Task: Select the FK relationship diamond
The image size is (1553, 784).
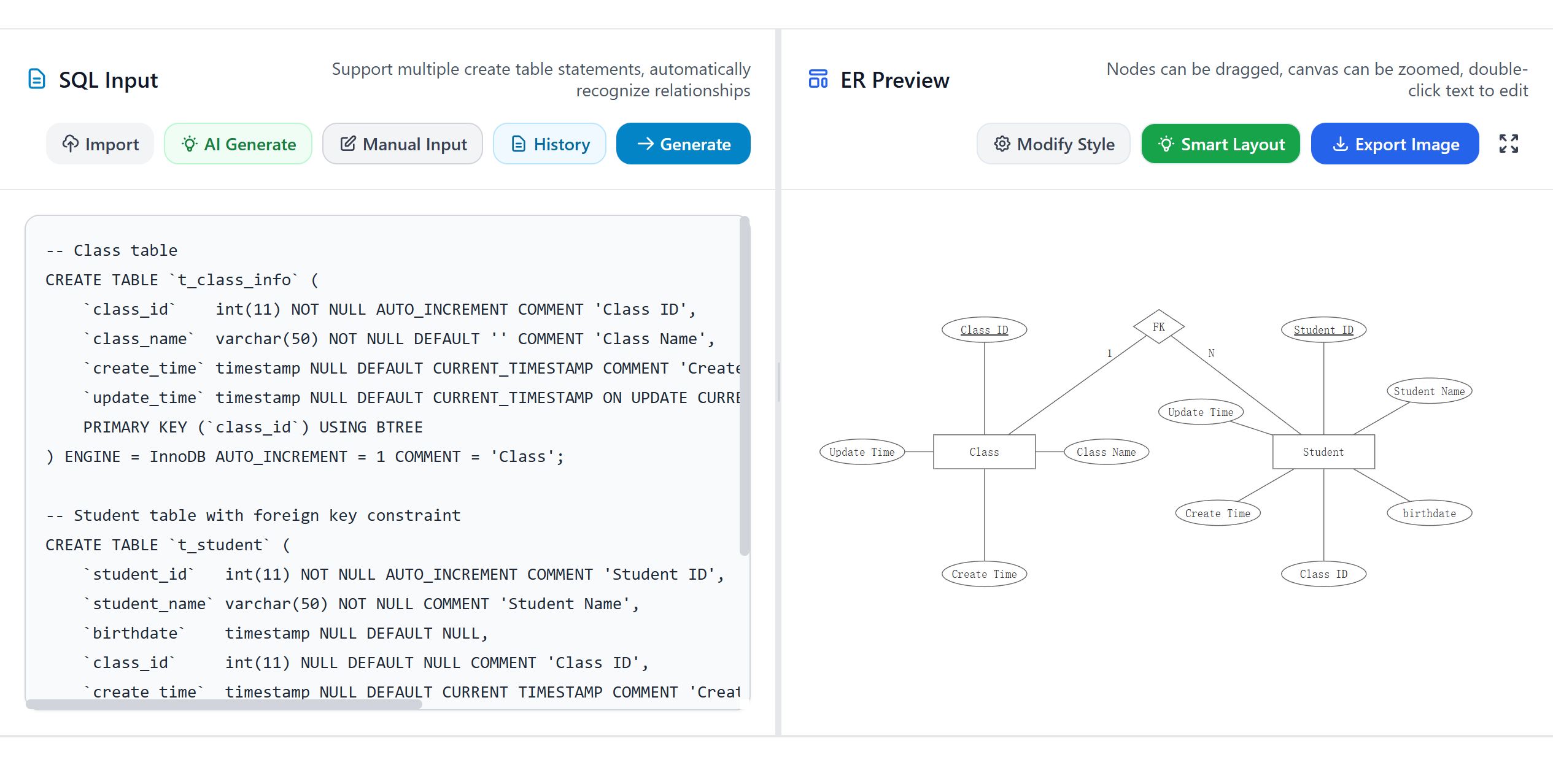Action: (1159, 326)
